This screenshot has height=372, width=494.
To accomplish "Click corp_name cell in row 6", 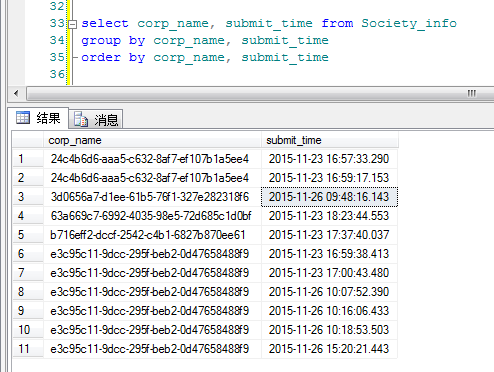I will 152,254.
